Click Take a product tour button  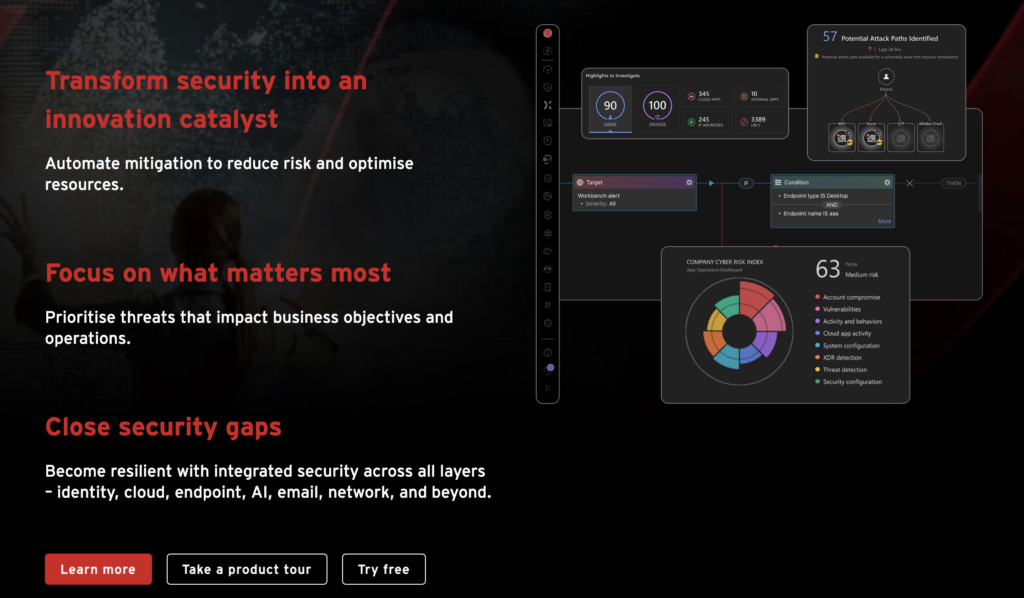click(246, 569)
